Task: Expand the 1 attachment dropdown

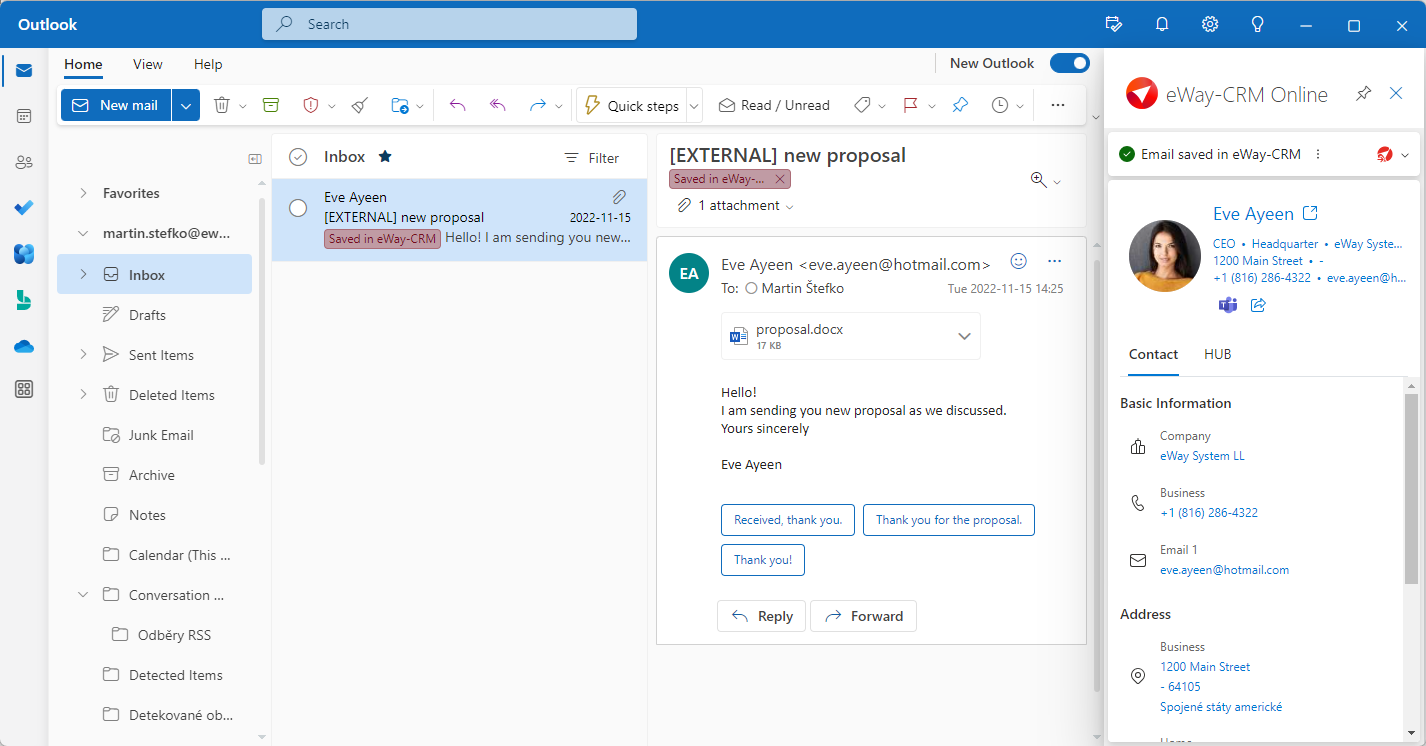Action: pyautogui.click(x=790, y=206)
